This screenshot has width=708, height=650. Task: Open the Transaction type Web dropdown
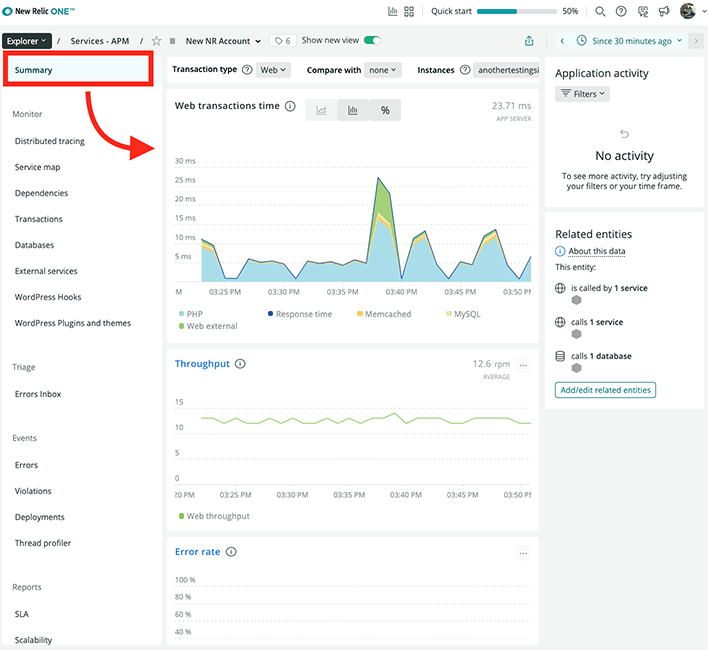pyautogui.click(x=273, y=70)
